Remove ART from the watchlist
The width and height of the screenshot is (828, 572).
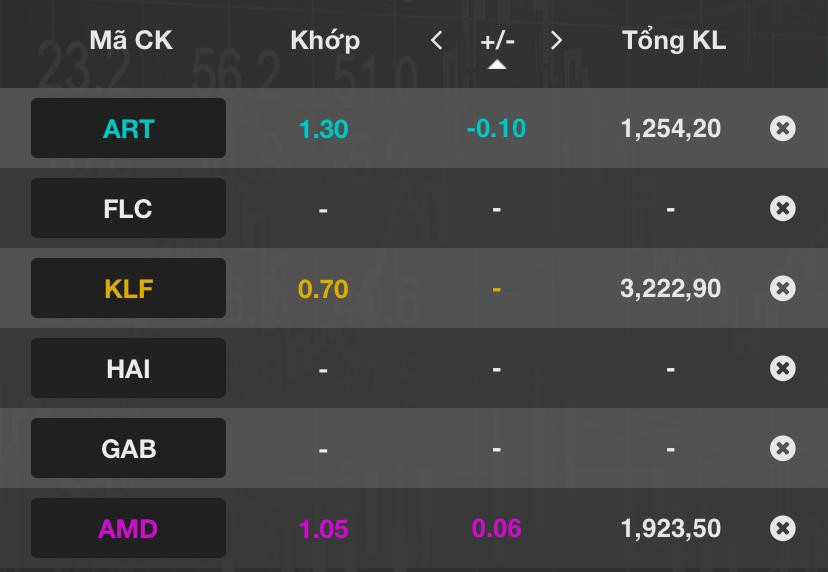click(783, 128)
